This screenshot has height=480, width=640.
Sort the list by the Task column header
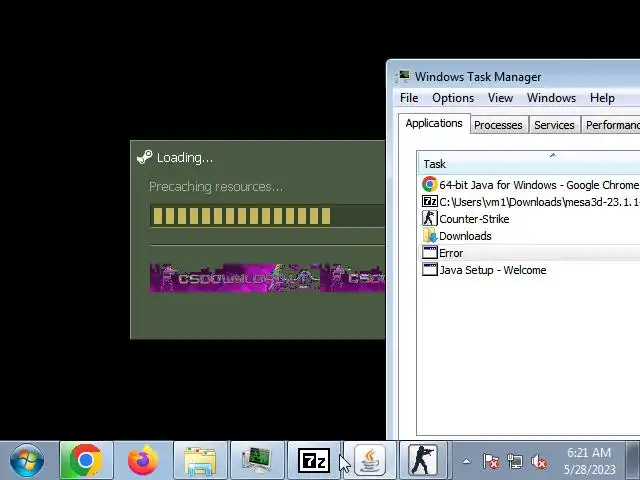[x=529, y=164]
